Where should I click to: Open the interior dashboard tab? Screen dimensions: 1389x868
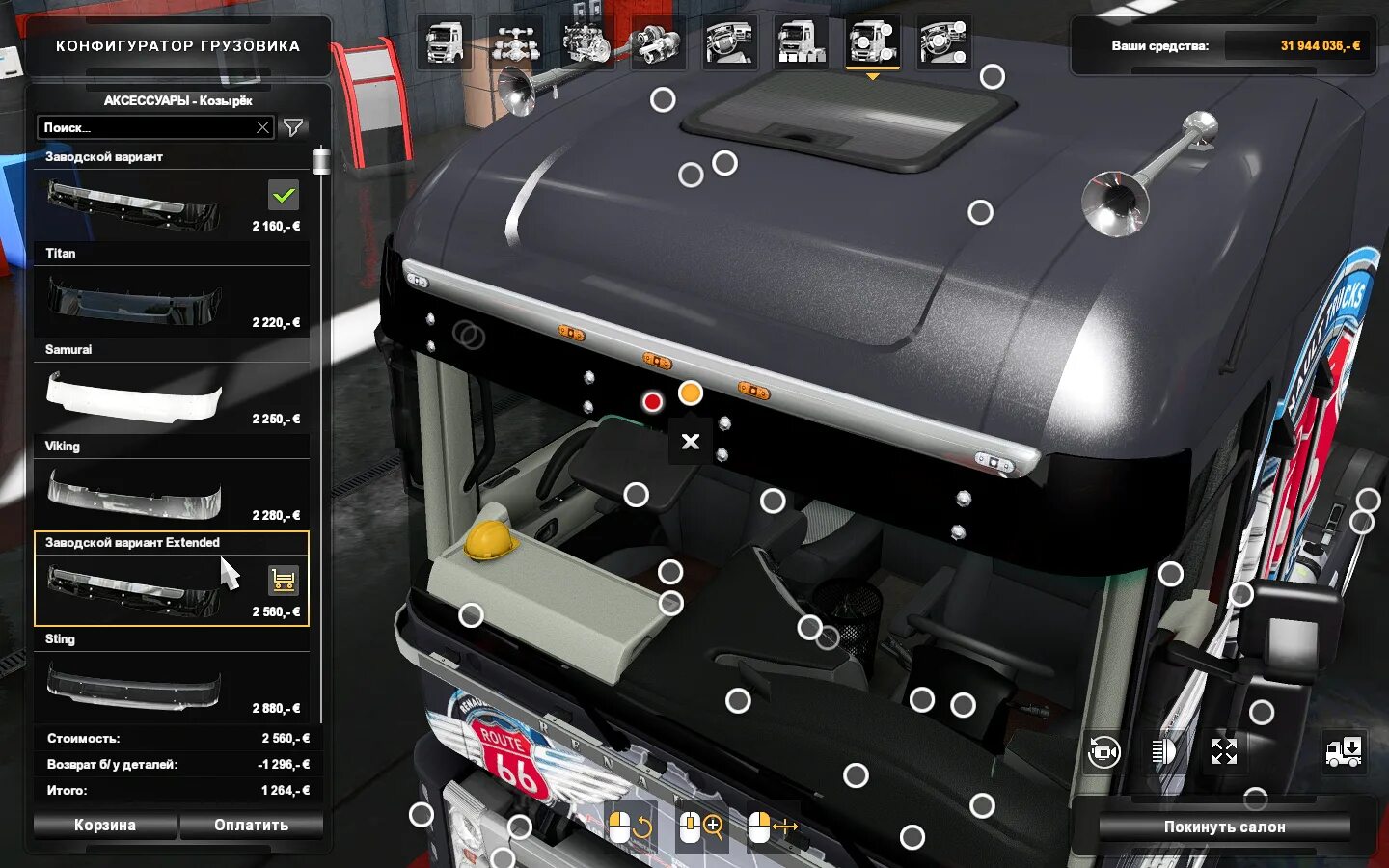(x=730, y=42)
